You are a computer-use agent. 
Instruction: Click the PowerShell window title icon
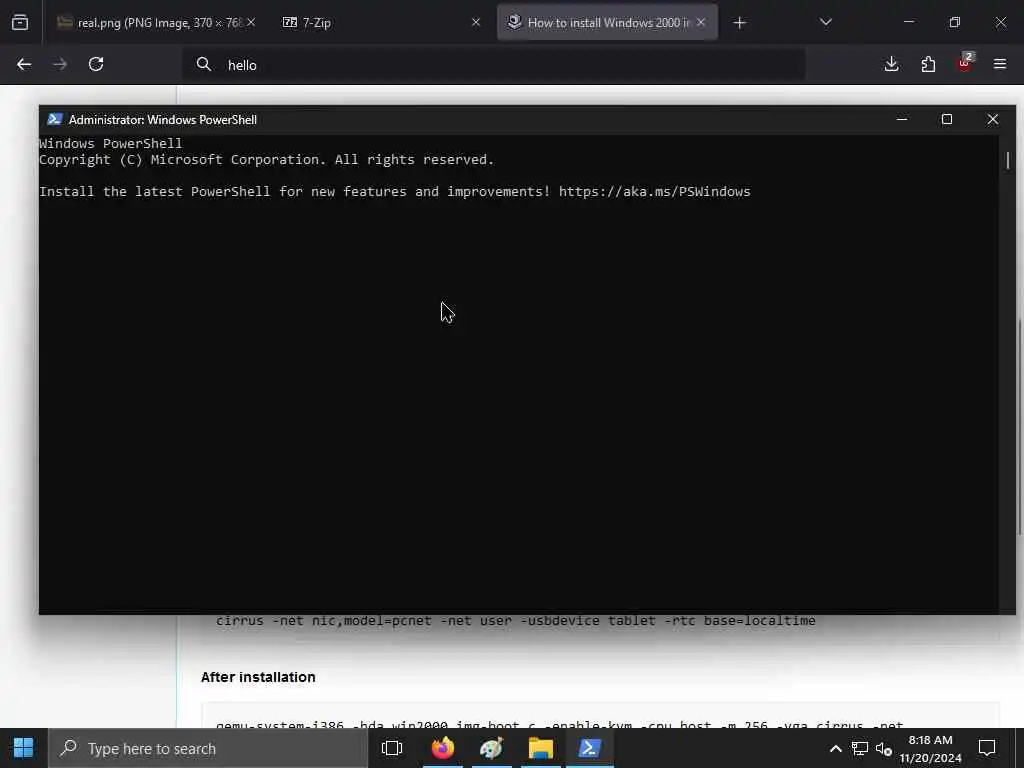tap(55, 120)
